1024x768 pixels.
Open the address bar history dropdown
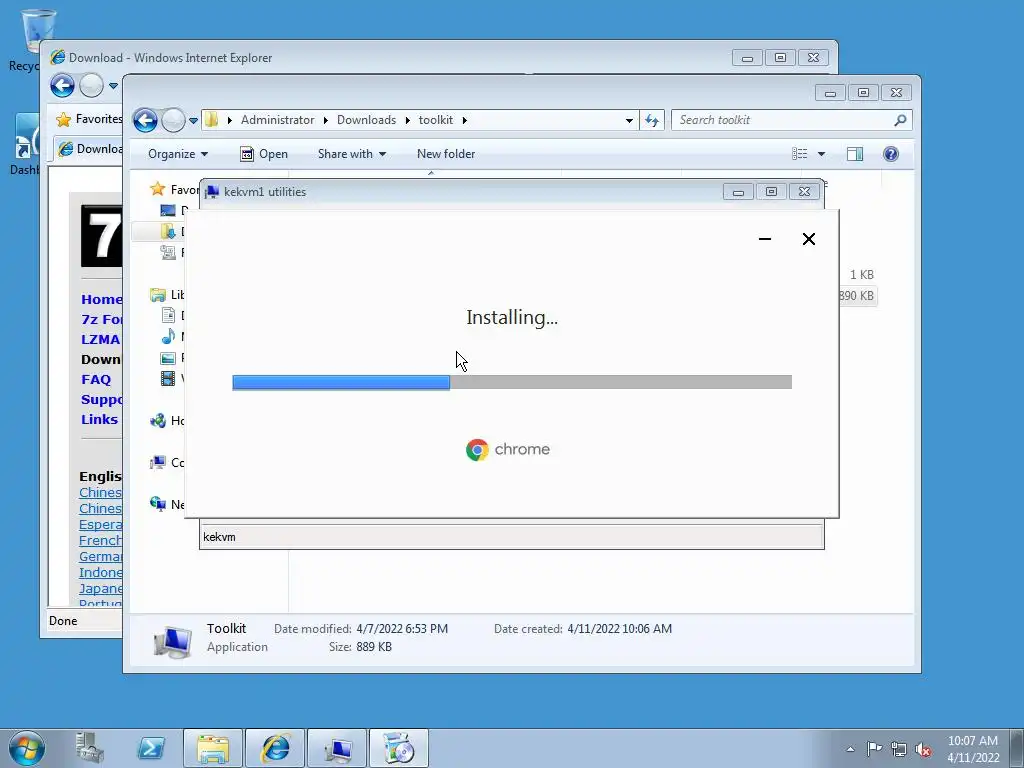pos(629,120)
